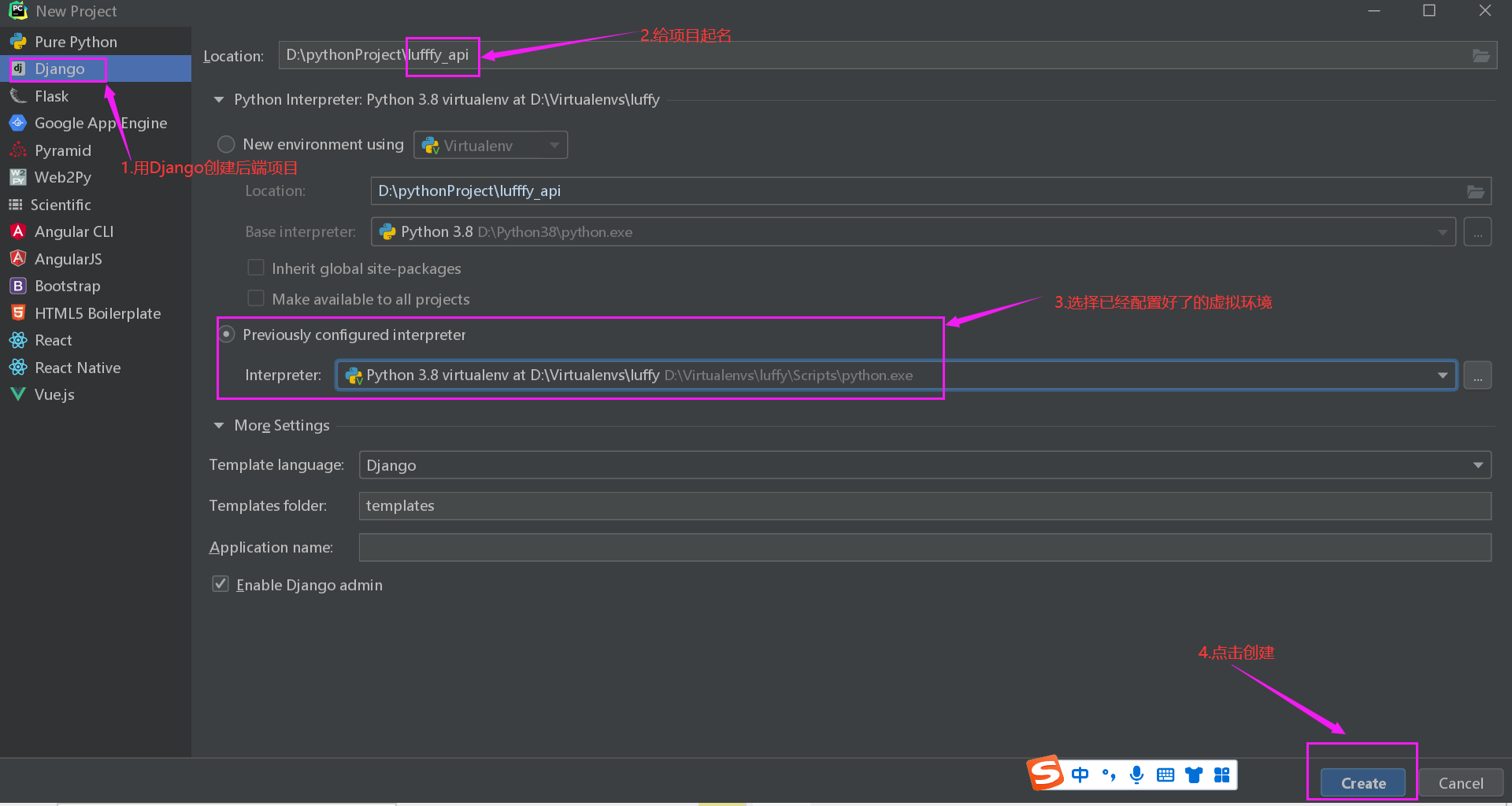Click ellipsis button next to Interpreter
The width and height of the screenshot is (1512, 806).
tap(1477, 375)
